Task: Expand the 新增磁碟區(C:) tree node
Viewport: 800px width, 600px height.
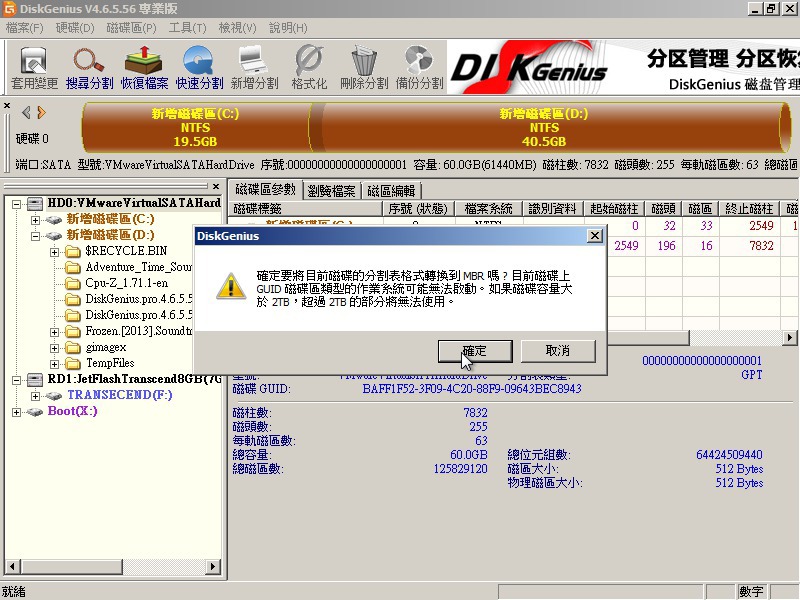Action: pyautogui.click(x=36, y=219)
